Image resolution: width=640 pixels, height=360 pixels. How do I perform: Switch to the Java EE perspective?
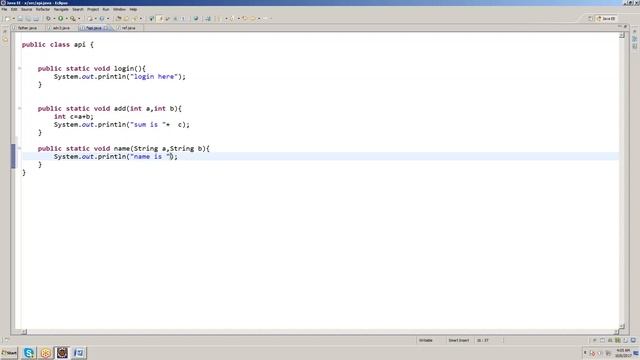pyautogui.click(x=607, y=18)
